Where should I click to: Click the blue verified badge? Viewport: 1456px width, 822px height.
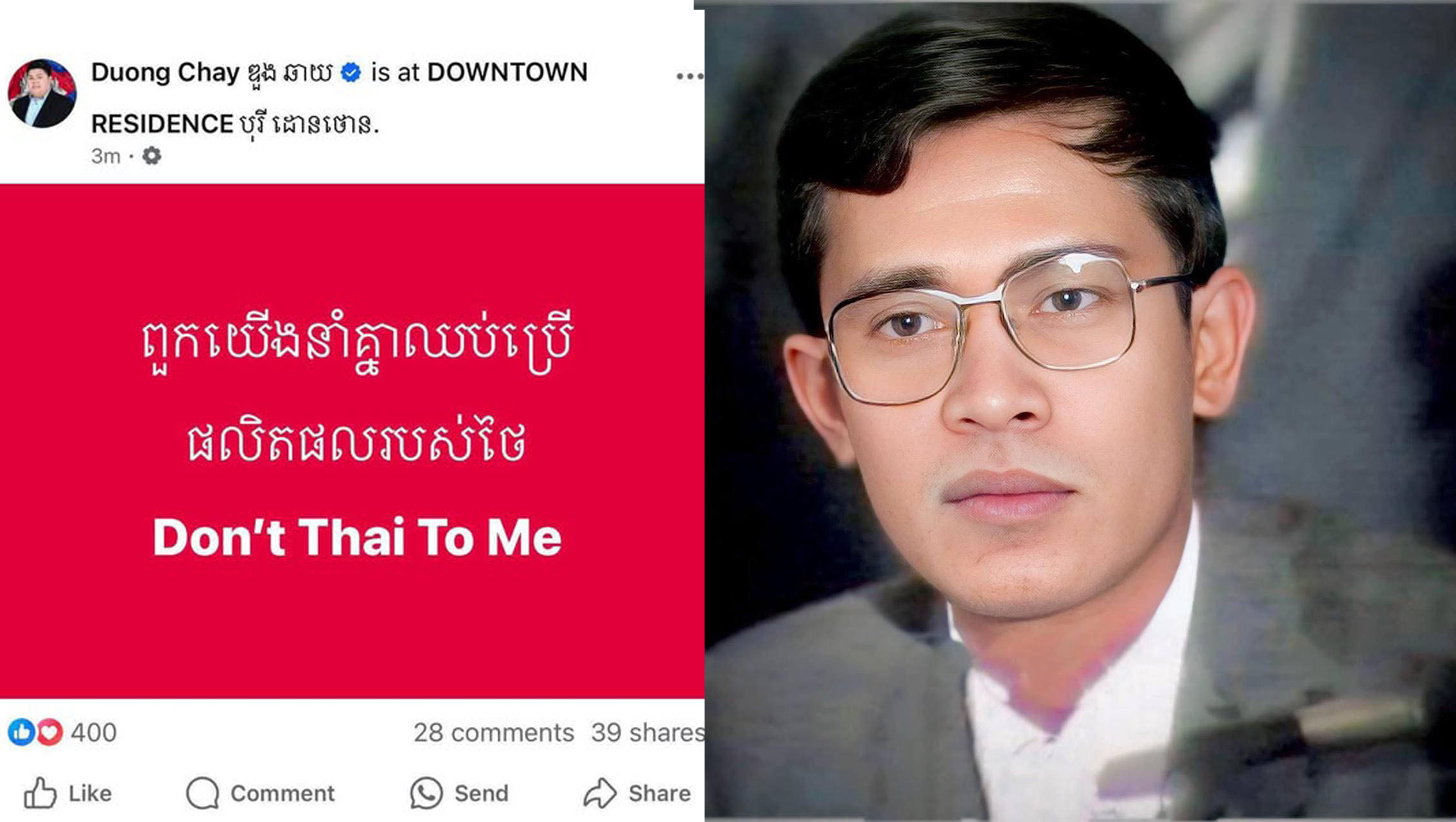click(351, 73)
